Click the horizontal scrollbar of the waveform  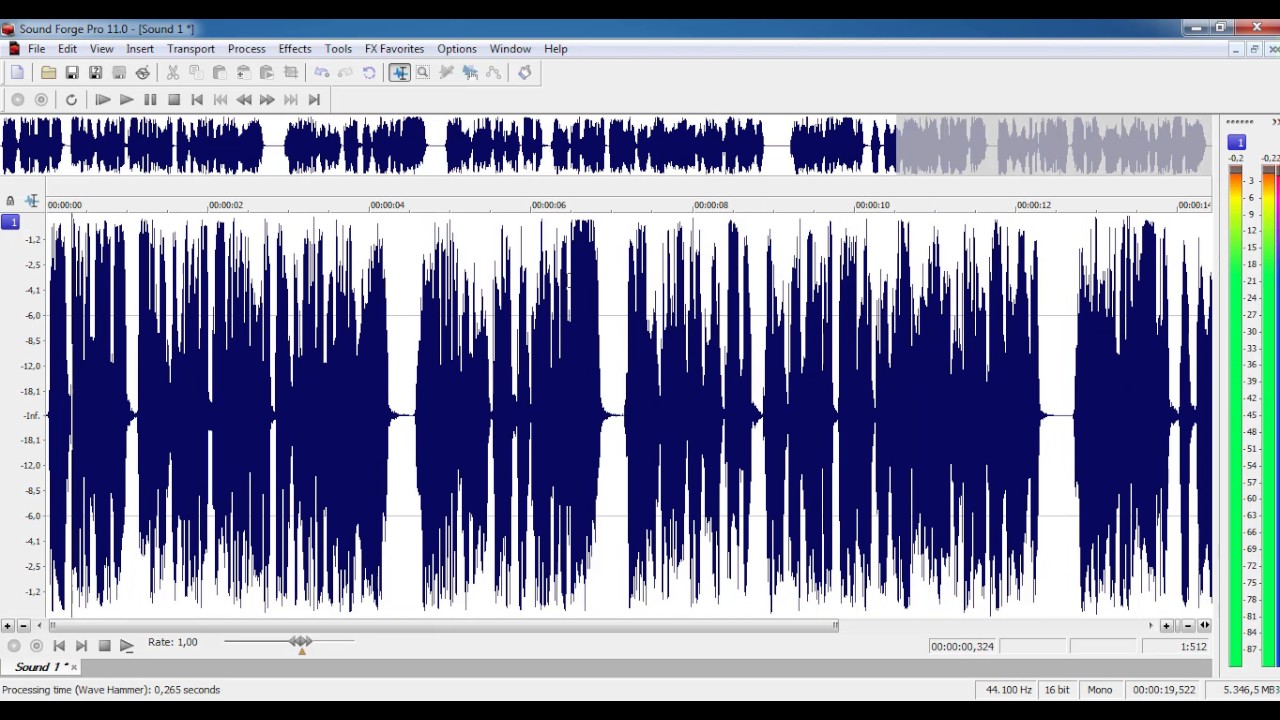point(445,626)
